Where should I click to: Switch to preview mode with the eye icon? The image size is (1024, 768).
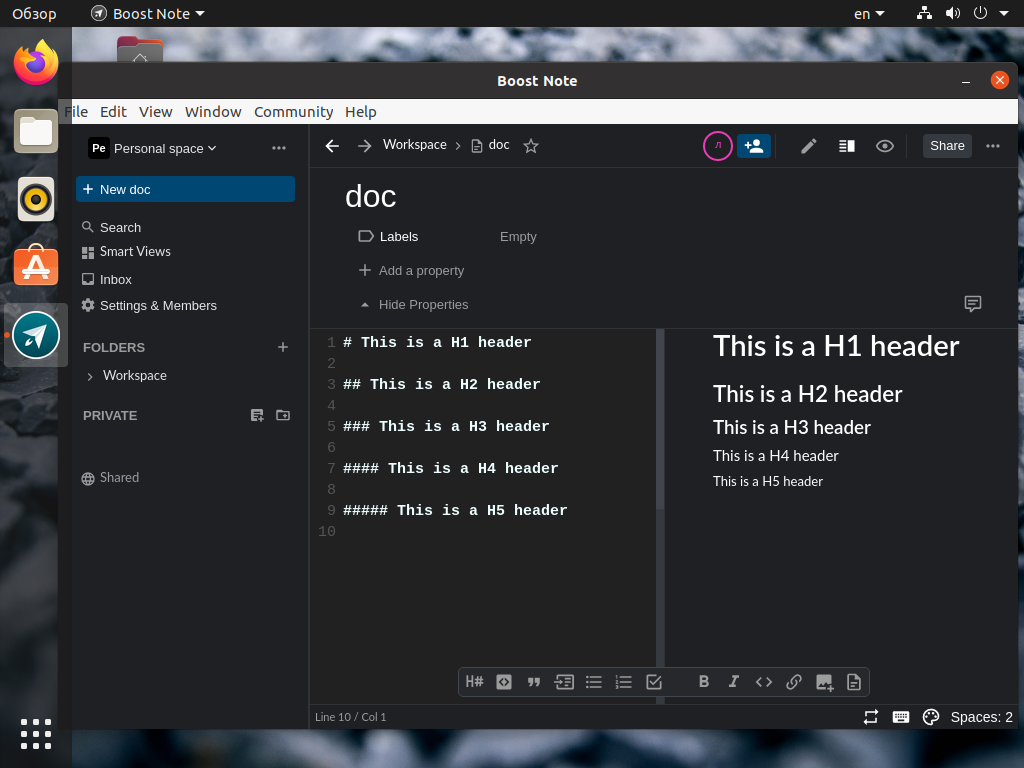[x=885, y=146]
